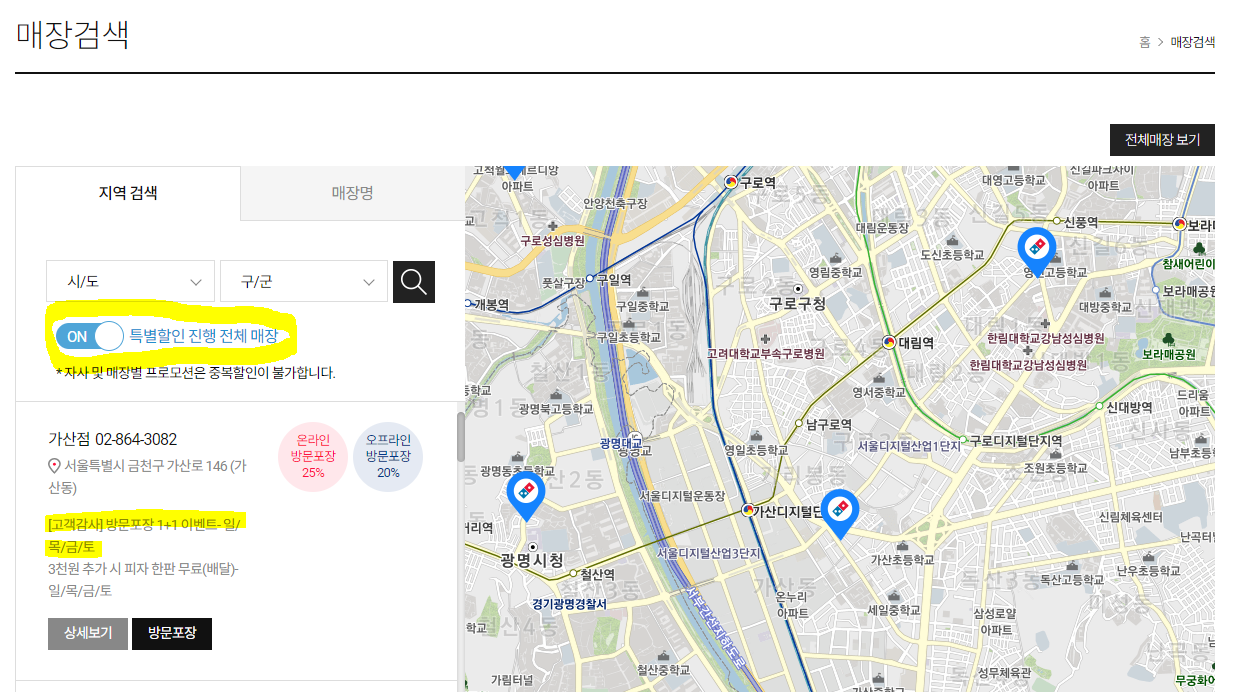The height and width of the screenshot is (692, 1235).
Task: Select Domino's map pin near 신풍역
Action: pos(1036,251)
